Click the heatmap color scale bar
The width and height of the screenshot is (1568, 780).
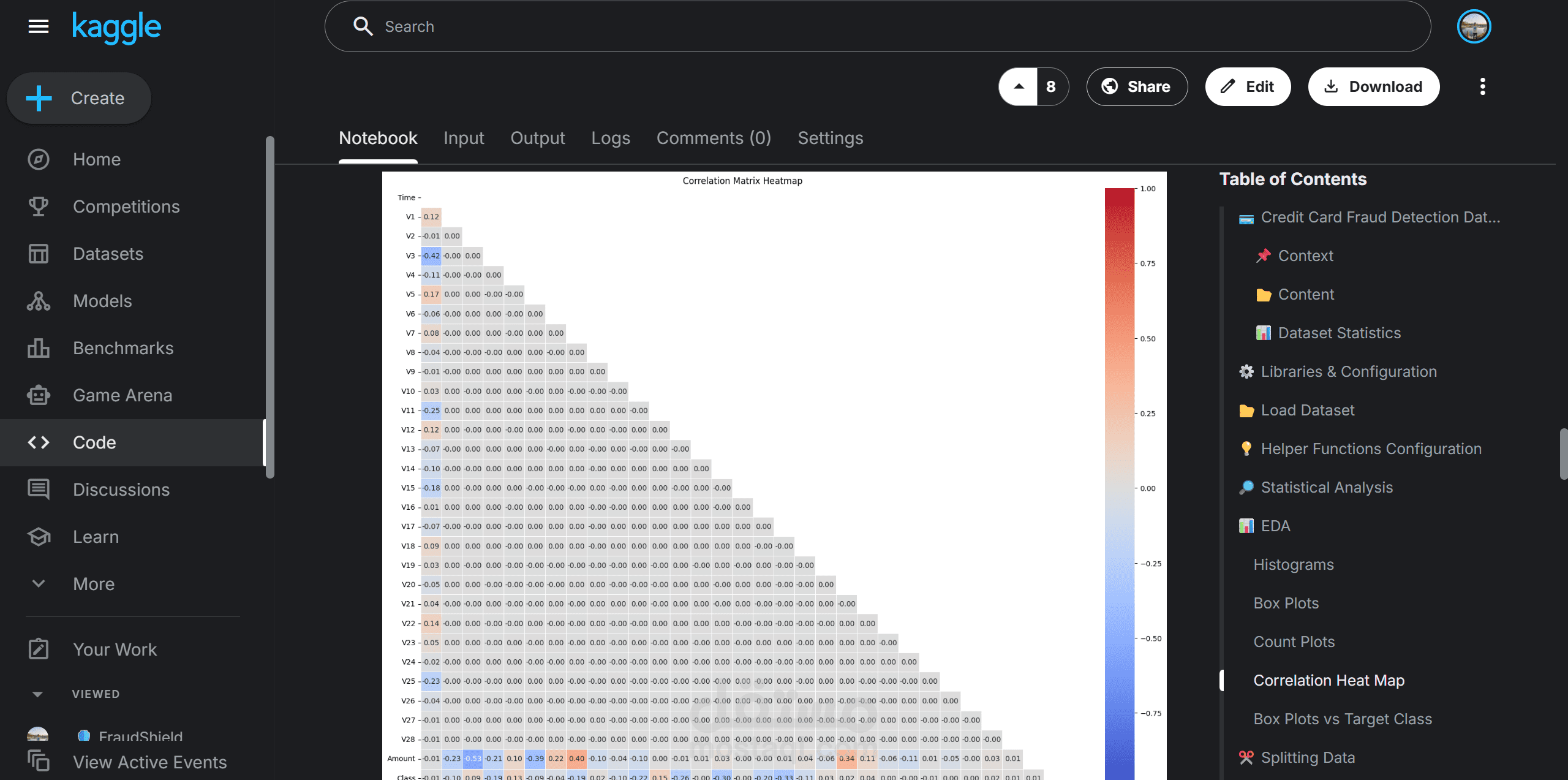click(x=1119, y=484)
